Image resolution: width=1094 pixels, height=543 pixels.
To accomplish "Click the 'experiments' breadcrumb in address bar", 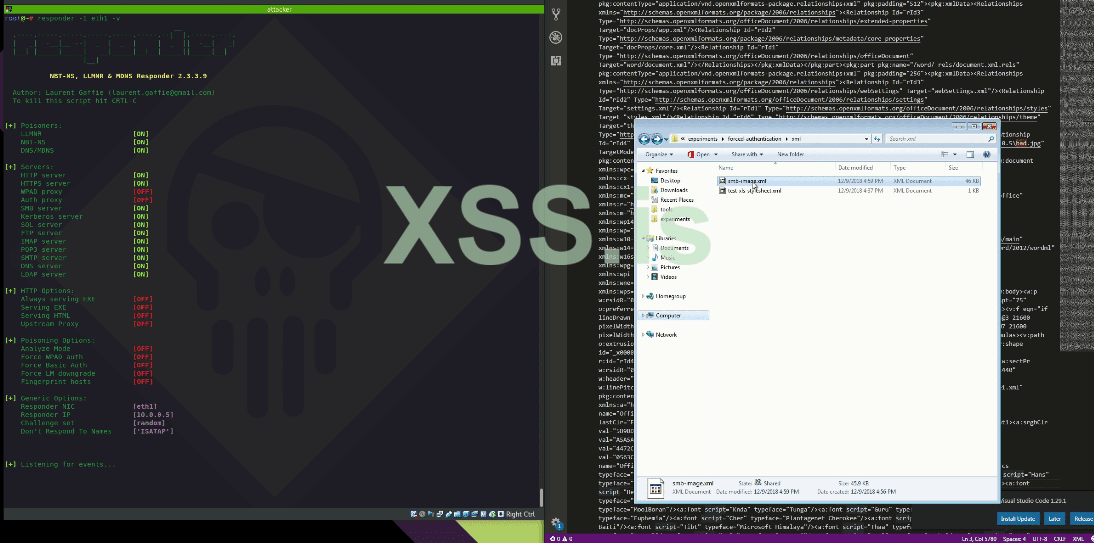I will 702,139.
